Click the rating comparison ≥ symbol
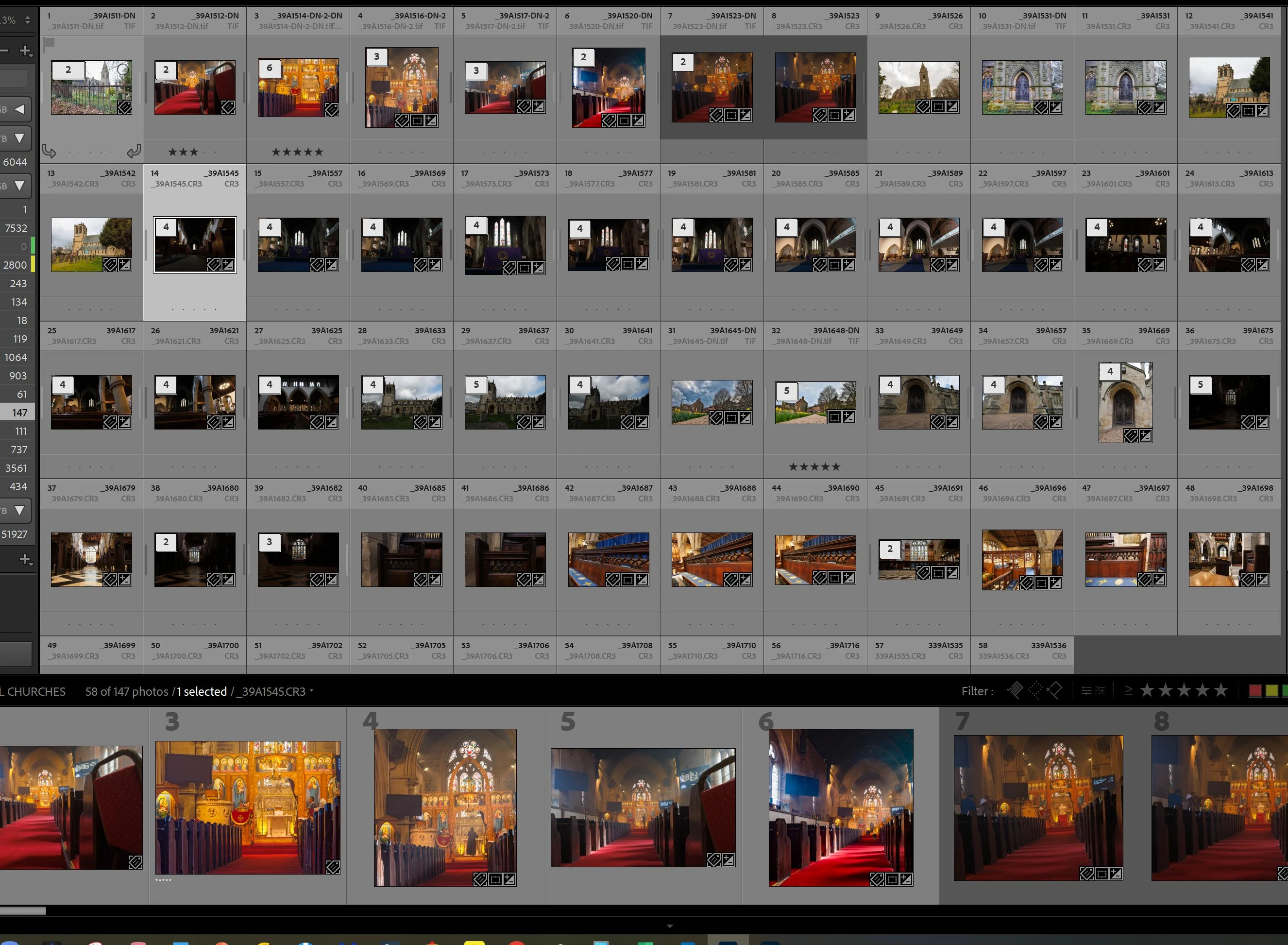The image size is (1288, 945). click(x=1128, y=691)
